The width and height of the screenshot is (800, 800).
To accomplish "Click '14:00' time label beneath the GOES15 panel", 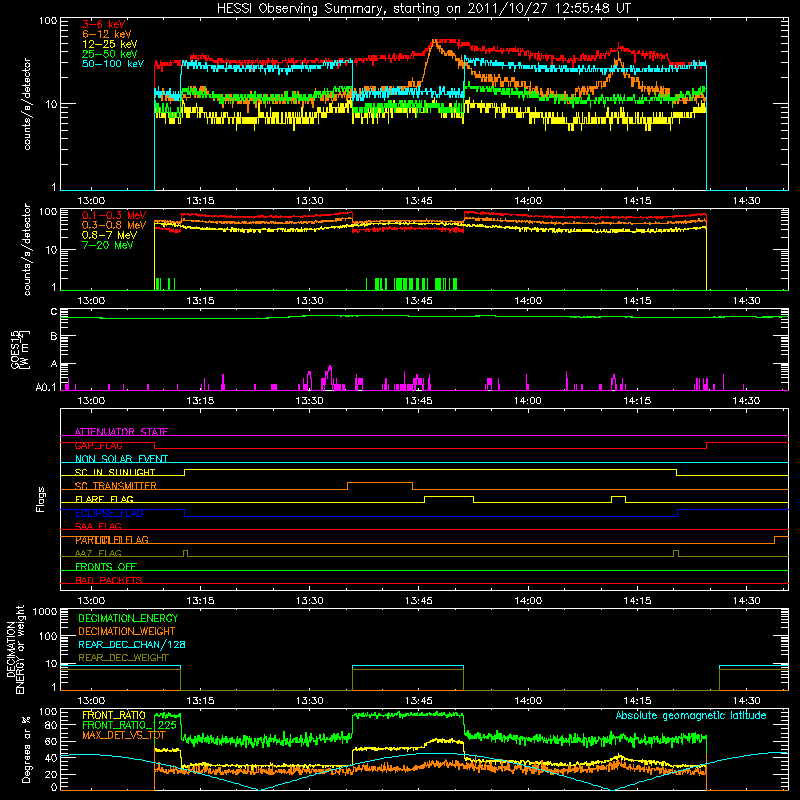I will [528, 401].
